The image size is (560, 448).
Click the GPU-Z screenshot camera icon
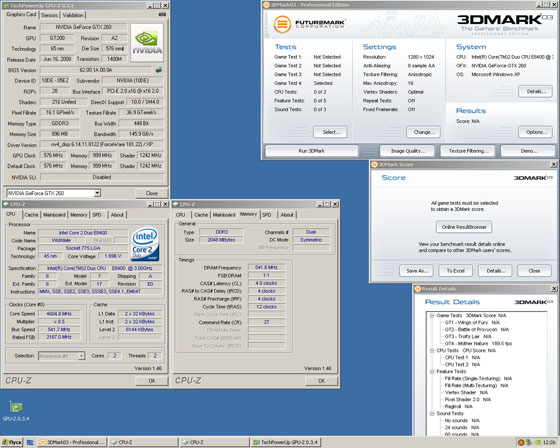click(x=162, y=14)
